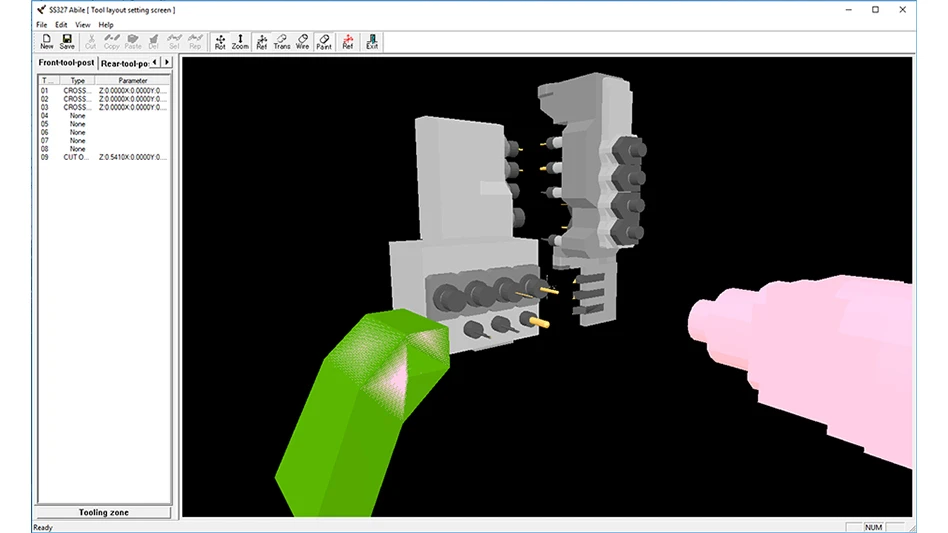Save the tool layout
This screenshot has height=533, width=948.
67,41
